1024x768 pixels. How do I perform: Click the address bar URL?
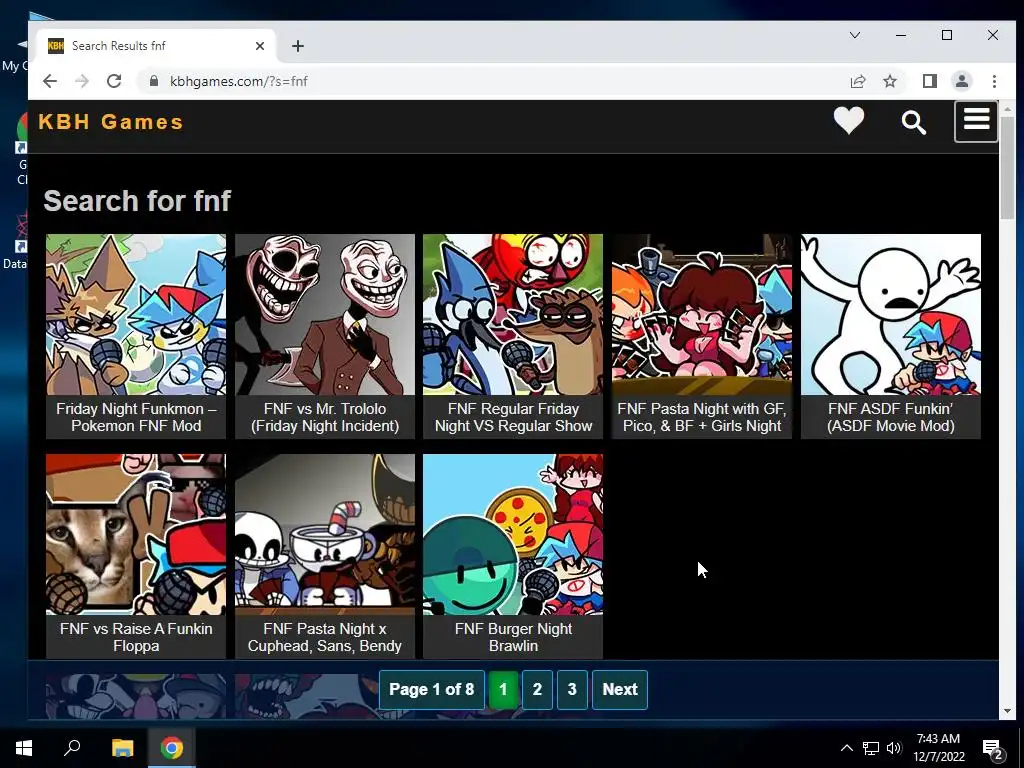(x=238, y=81)
